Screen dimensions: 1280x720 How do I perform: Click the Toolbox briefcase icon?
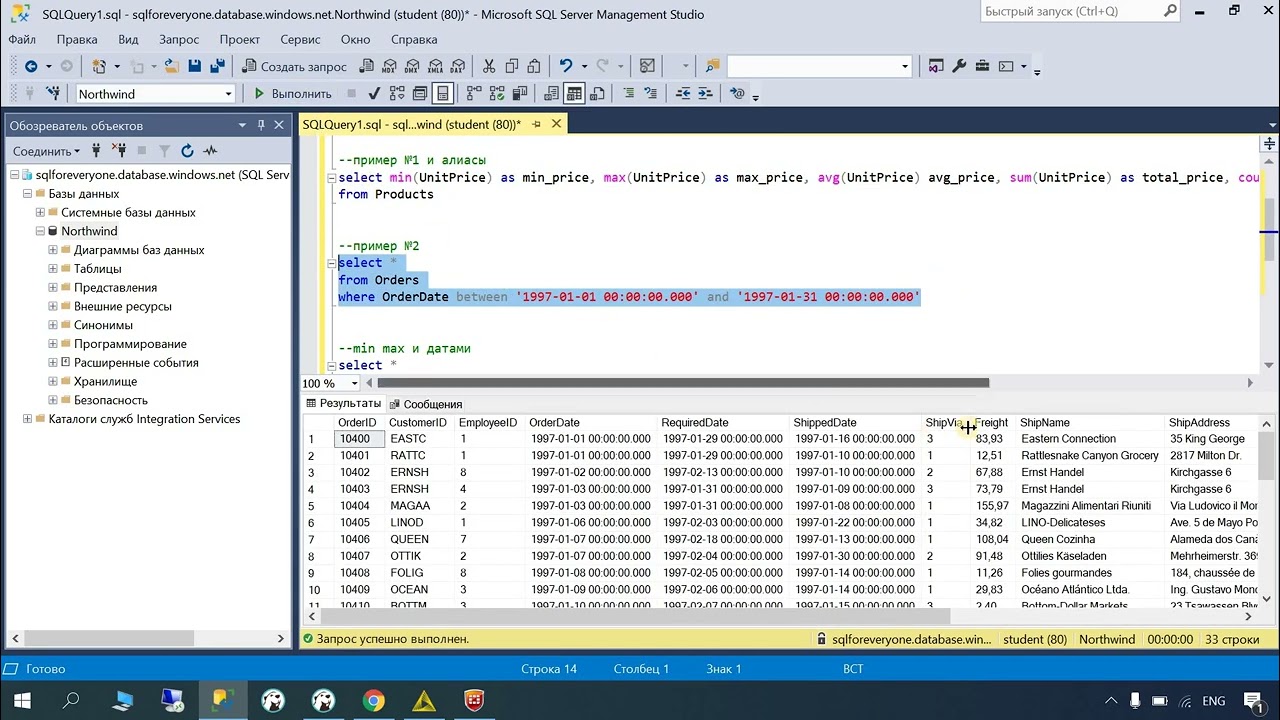click(x=982, y=66)
